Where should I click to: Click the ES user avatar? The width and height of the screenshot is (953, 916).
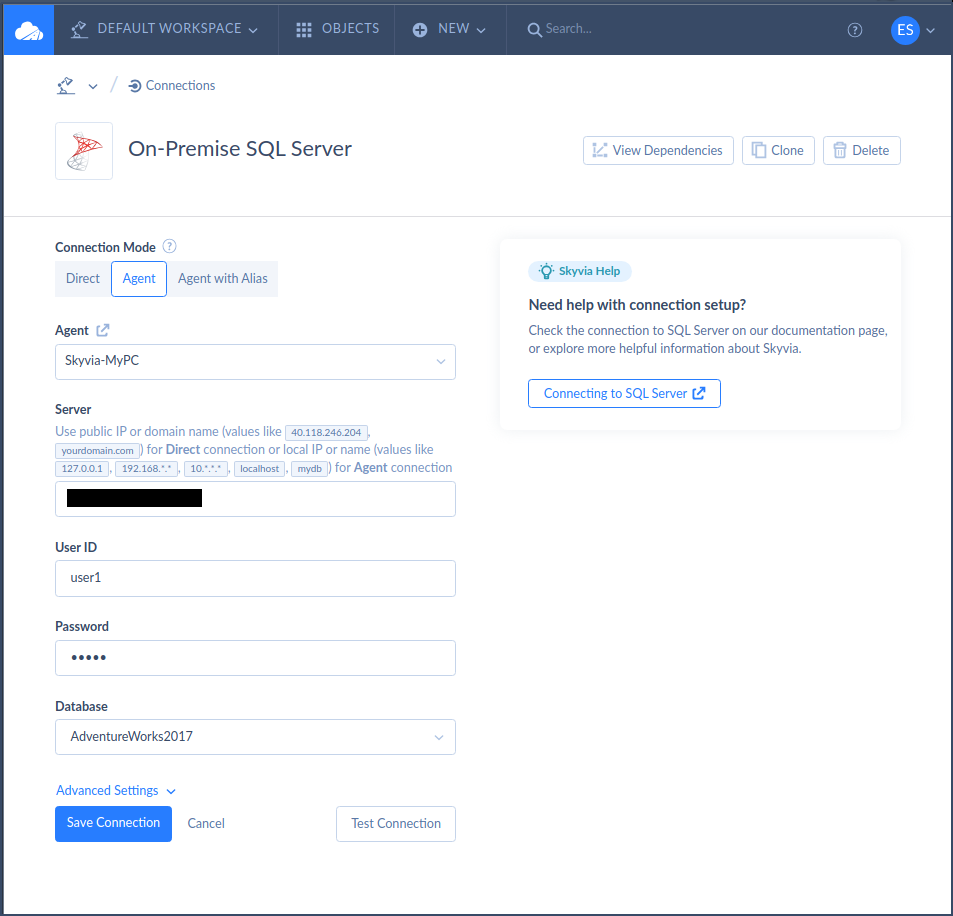click(905, 30)
